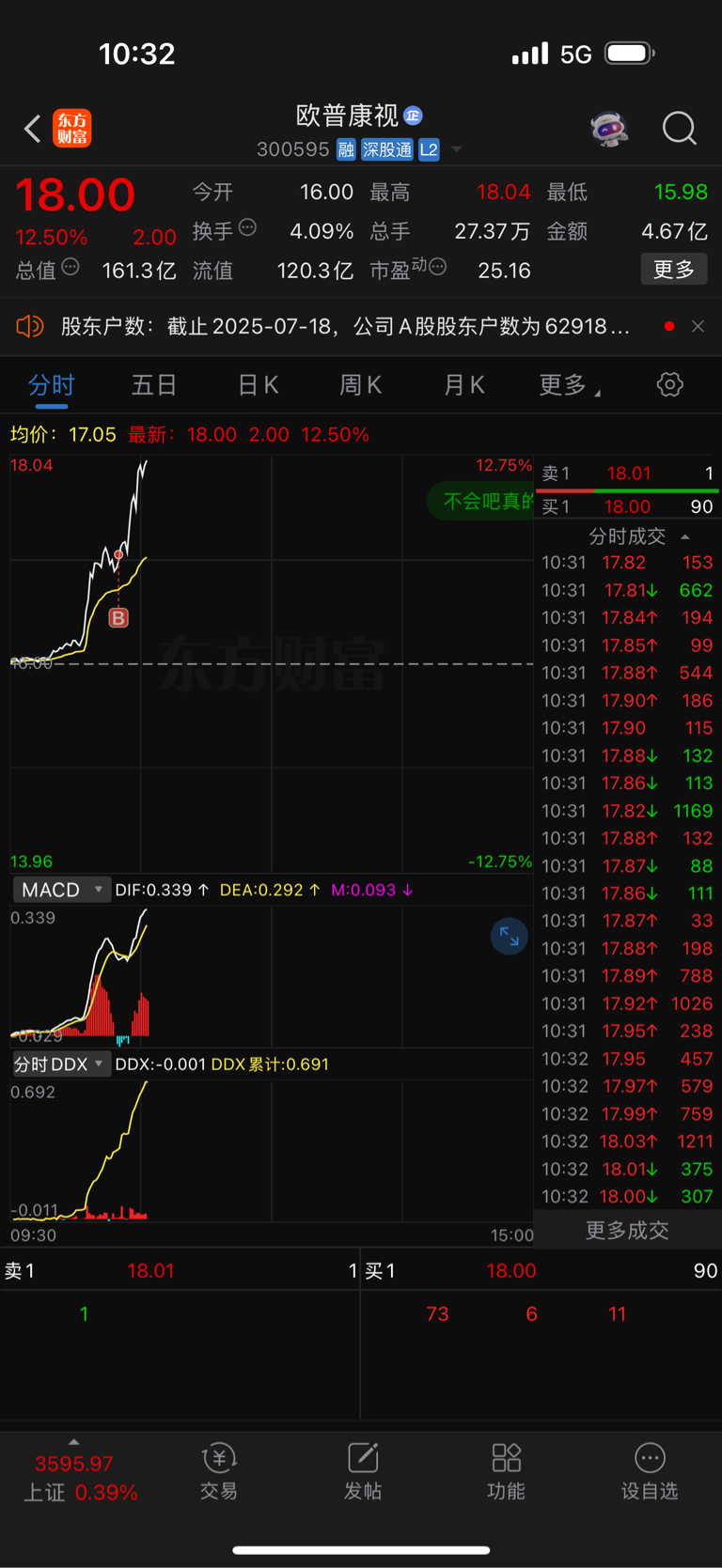722x1568 pixels.
Task: Tap info icon beside 总值
Action: tap(71, 268)
